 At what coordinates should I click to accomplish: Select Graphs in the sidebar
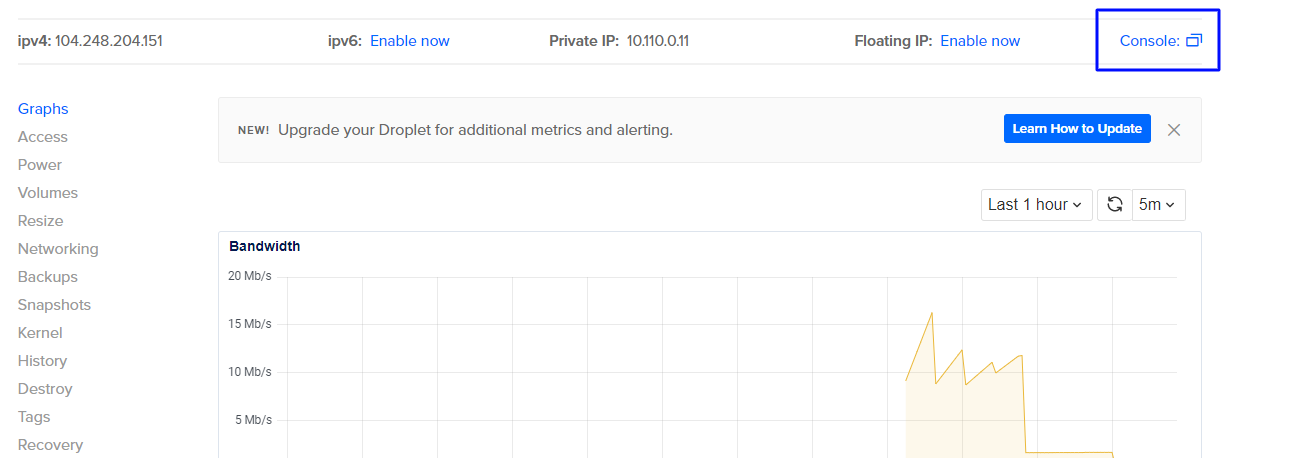point(43,109)
